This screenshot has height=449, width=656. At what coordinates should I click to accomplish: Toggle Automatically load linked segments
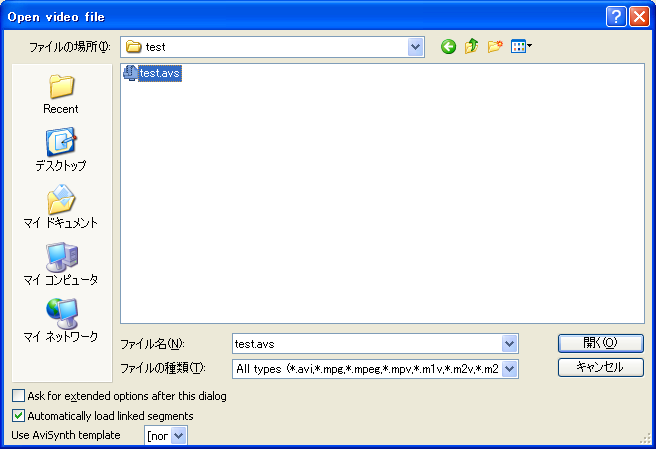[19, 415]
